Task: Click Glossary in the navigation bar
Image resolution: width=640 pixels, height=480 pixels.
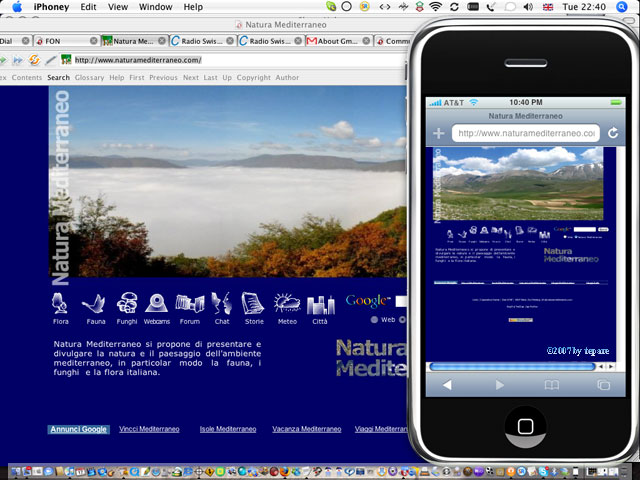Action: click(x=89, y=78)
